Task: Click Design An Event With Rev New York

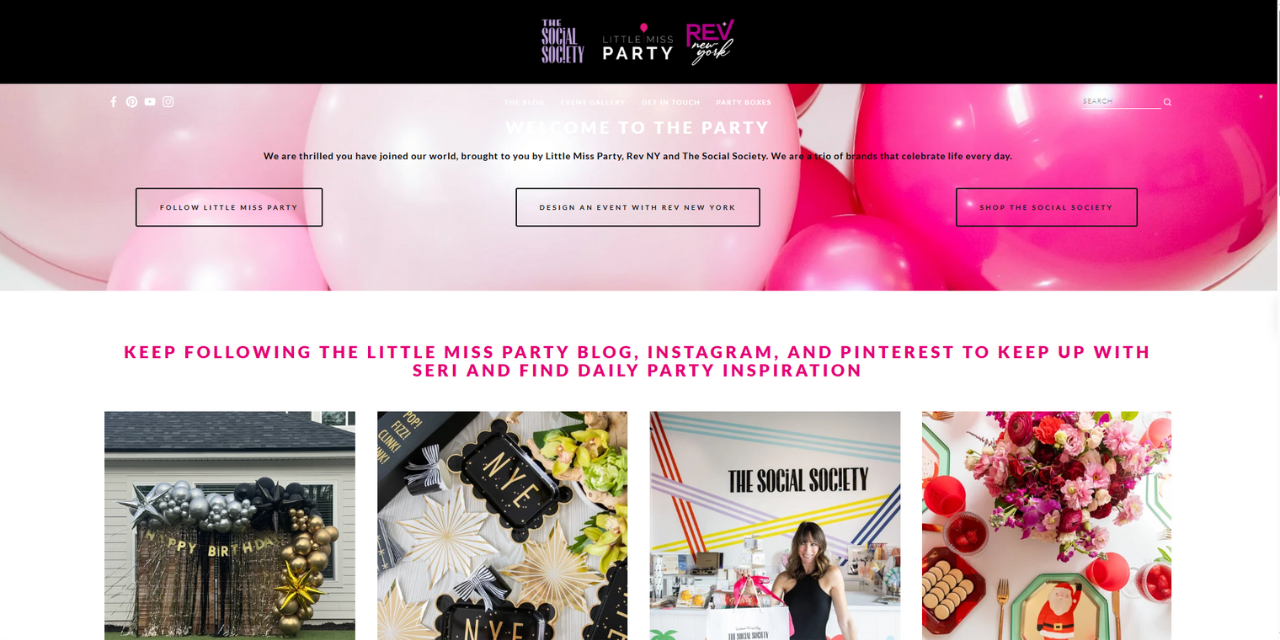Action: coord(638,207)
